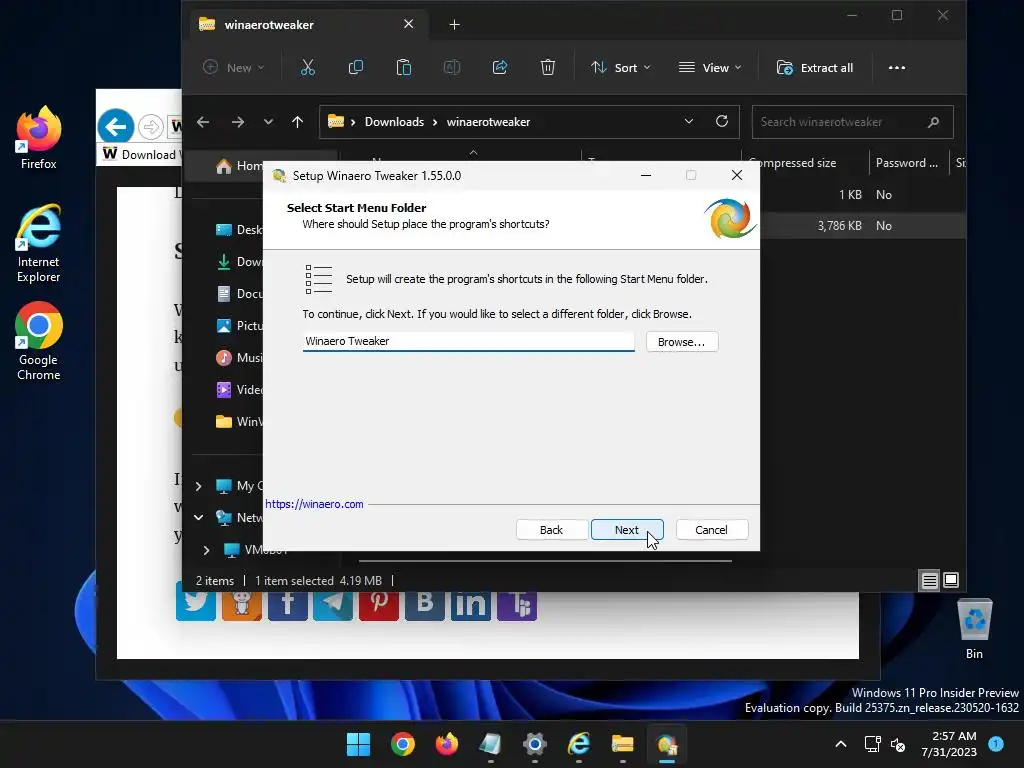
Task: Go back in File Explorer
Action: (203, 122)
